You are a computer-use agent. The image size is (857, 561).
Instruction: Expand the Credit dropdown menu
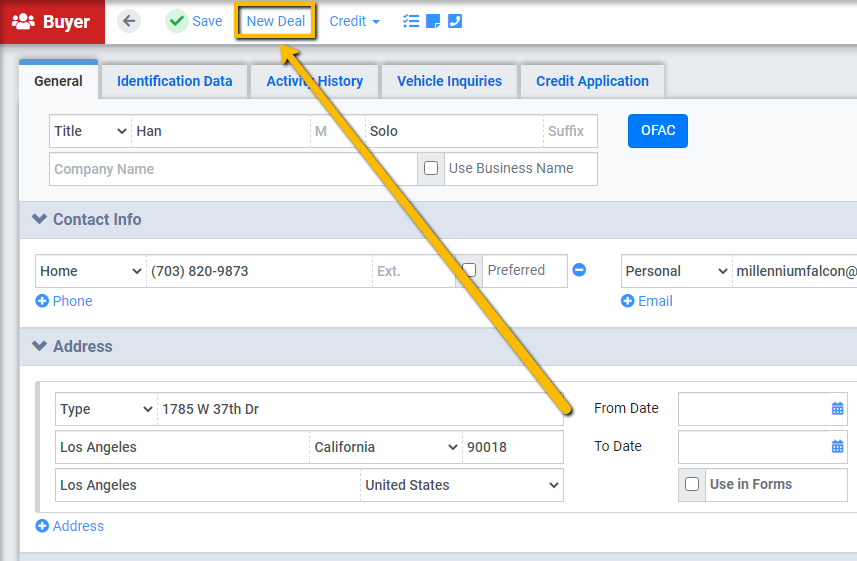click(x=354, y=21)
